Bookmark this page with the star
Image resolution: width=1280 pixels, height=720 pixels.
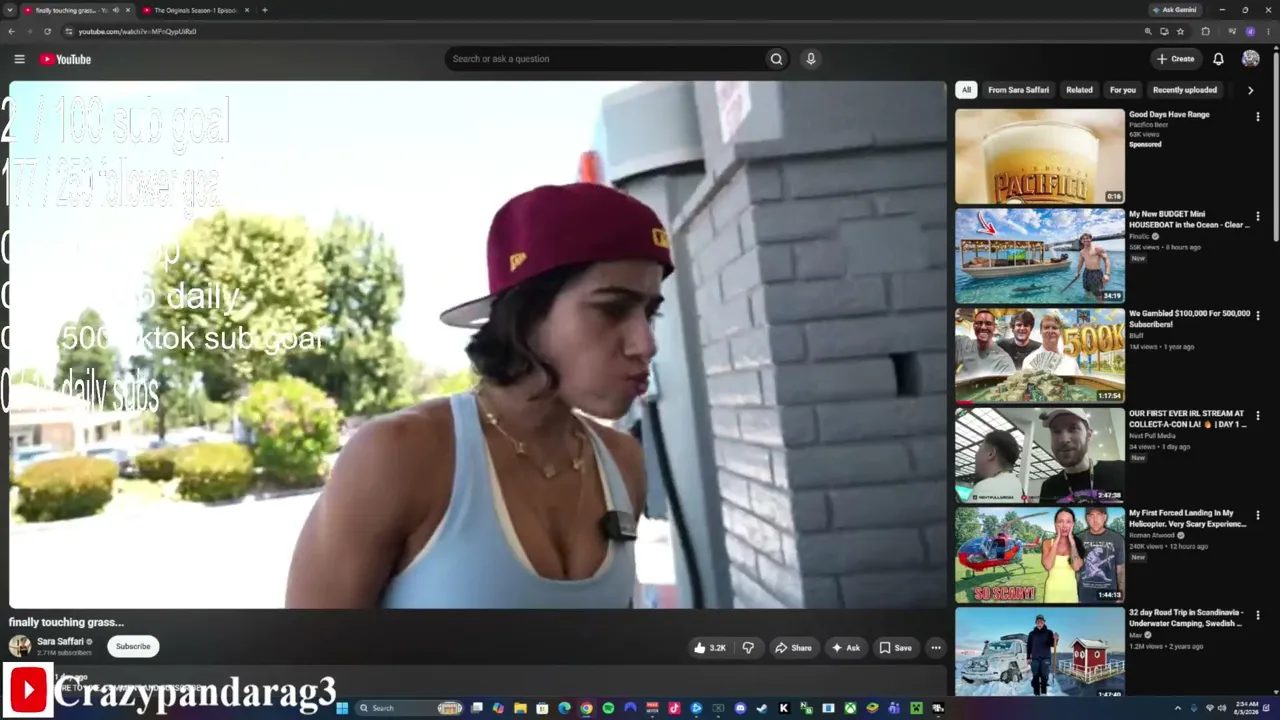(x=1180, y=31)
